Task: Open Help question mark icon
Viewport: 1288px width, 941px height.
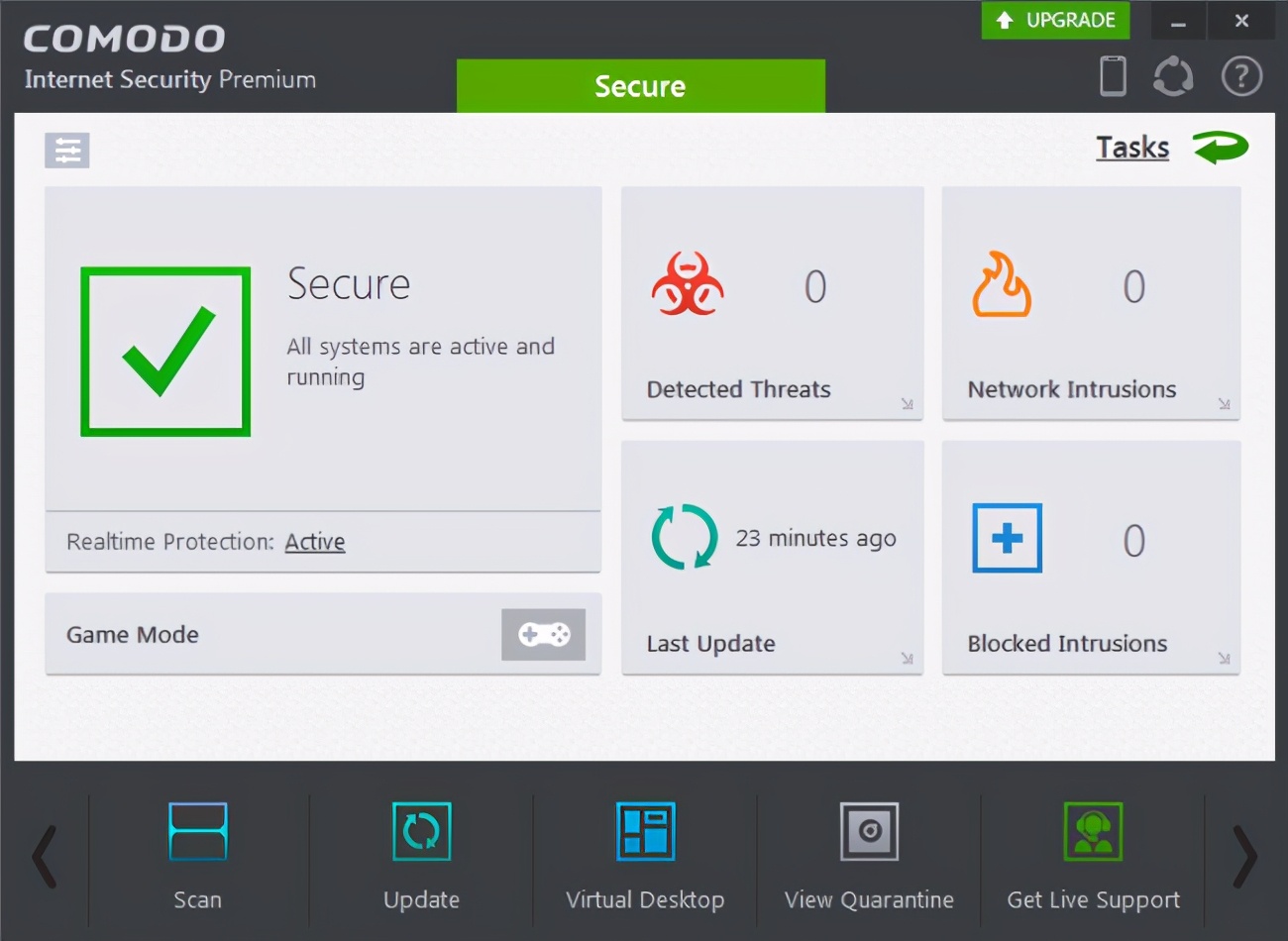Action: click(1241, 76)
